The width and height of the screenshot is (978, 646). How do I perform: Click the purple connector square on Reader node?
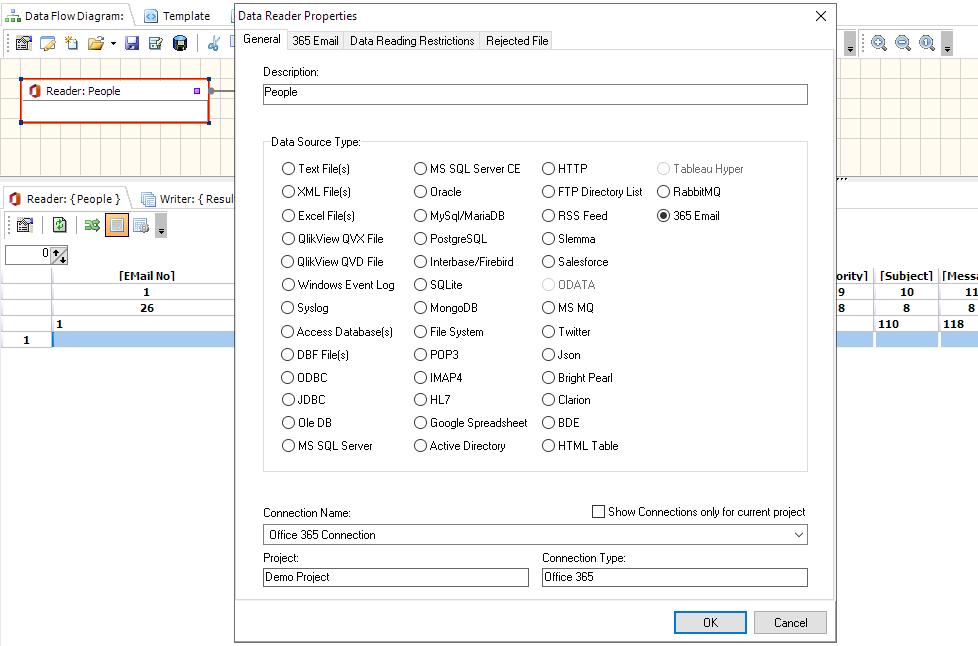(x=197, y=91)
